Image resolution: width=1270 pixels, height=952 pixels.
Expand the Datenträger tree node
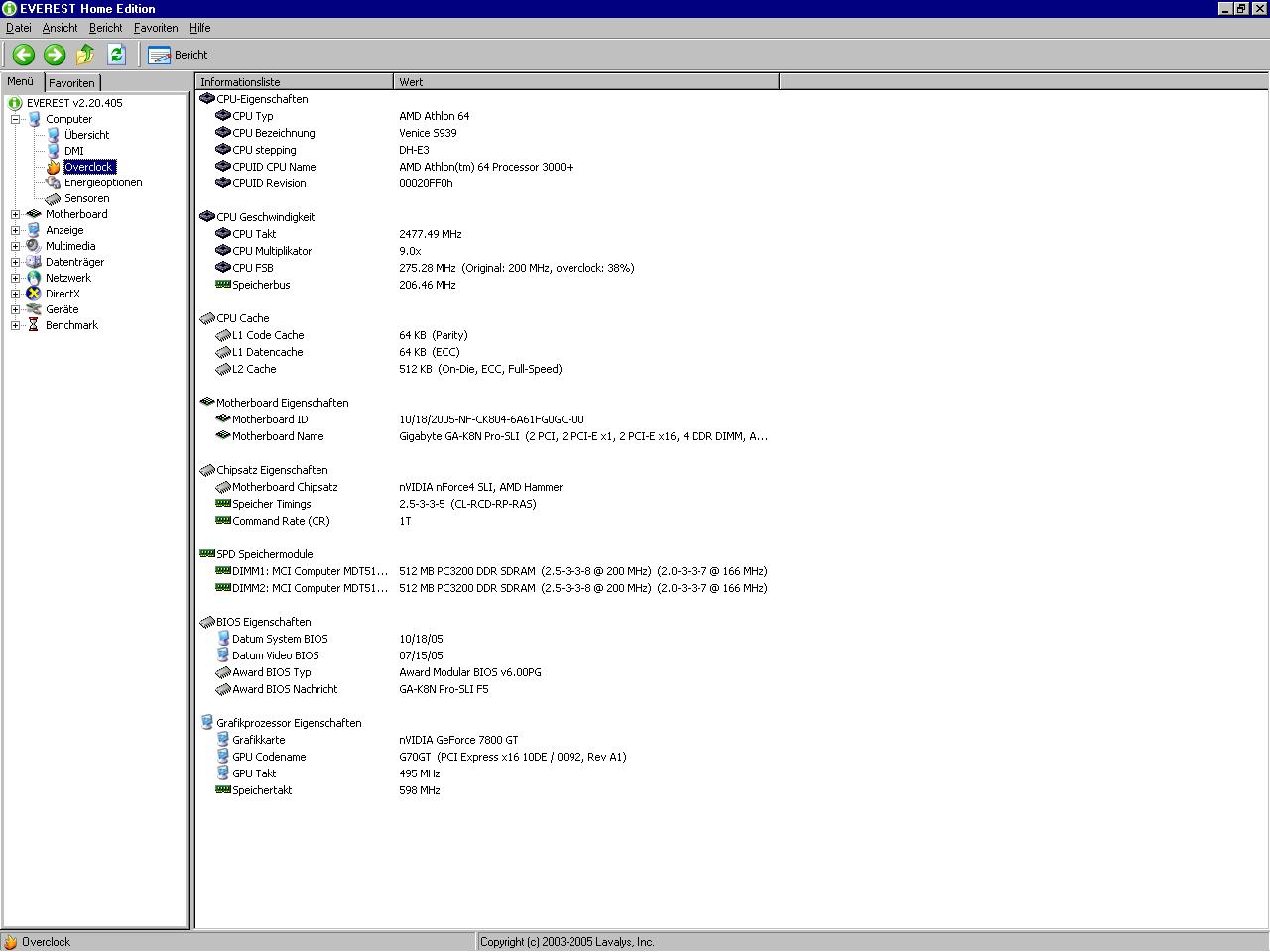pyautogui.click(x=16, y=262)
